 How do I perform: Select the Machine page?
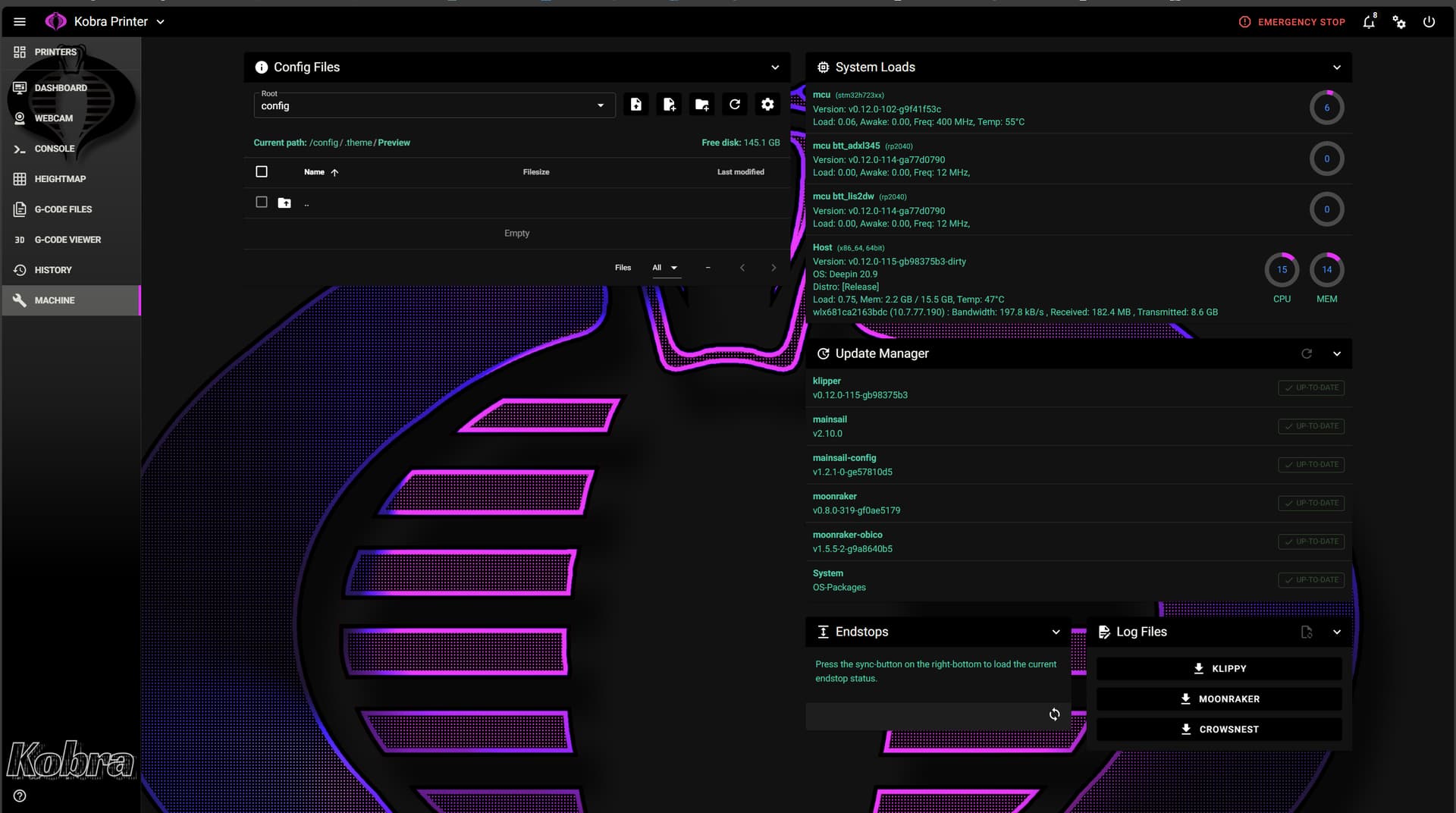(x=71, y=300)
